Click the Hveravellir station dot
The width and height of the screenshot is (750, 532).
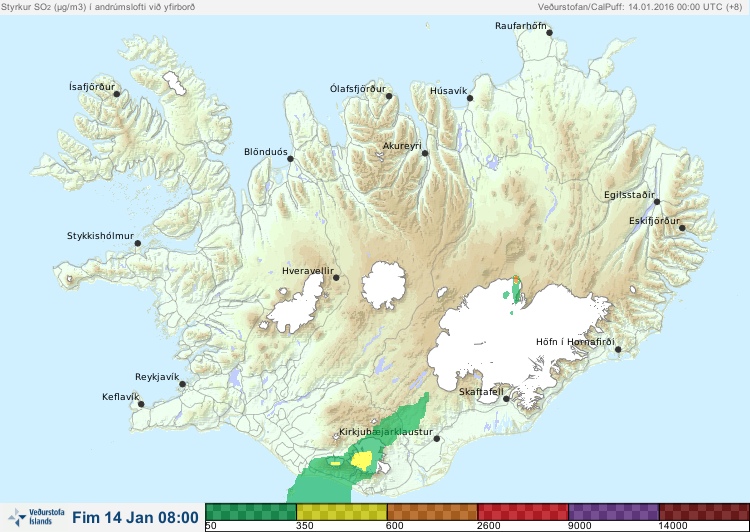click(336, 277)
